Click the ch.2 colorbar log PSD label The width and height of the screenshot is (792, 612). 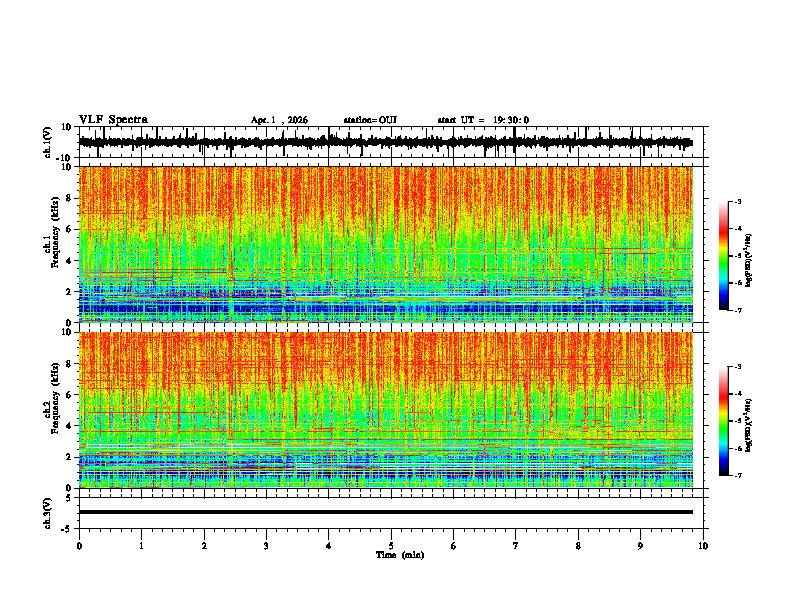[x=749, y=425]
